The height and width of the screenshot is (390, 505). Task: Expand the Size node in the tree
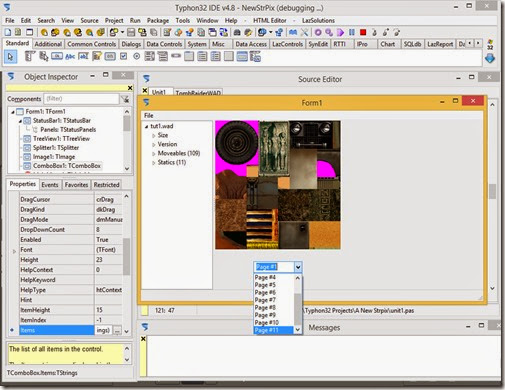tap(154, 136)
